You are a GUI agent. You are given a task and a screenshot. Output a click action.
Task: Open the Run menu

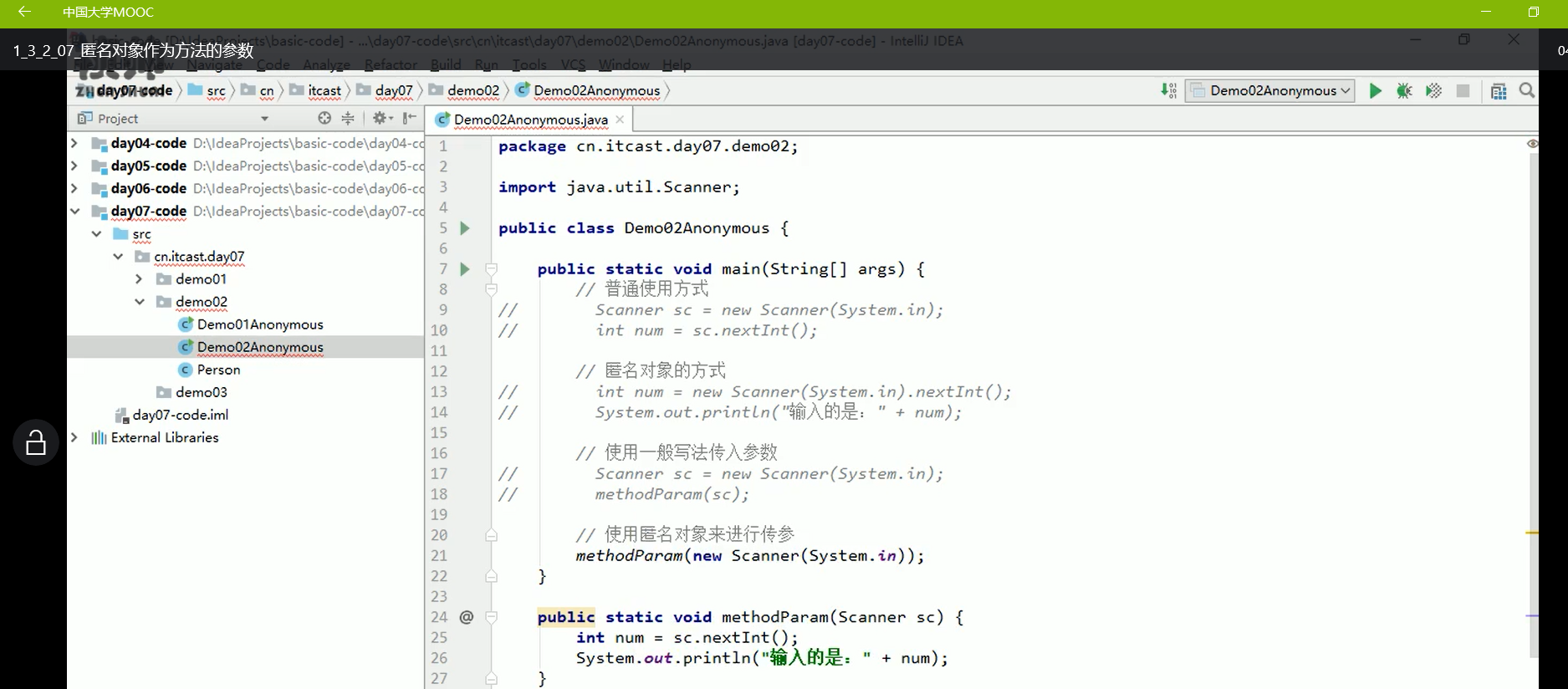[x=487, y=64]
